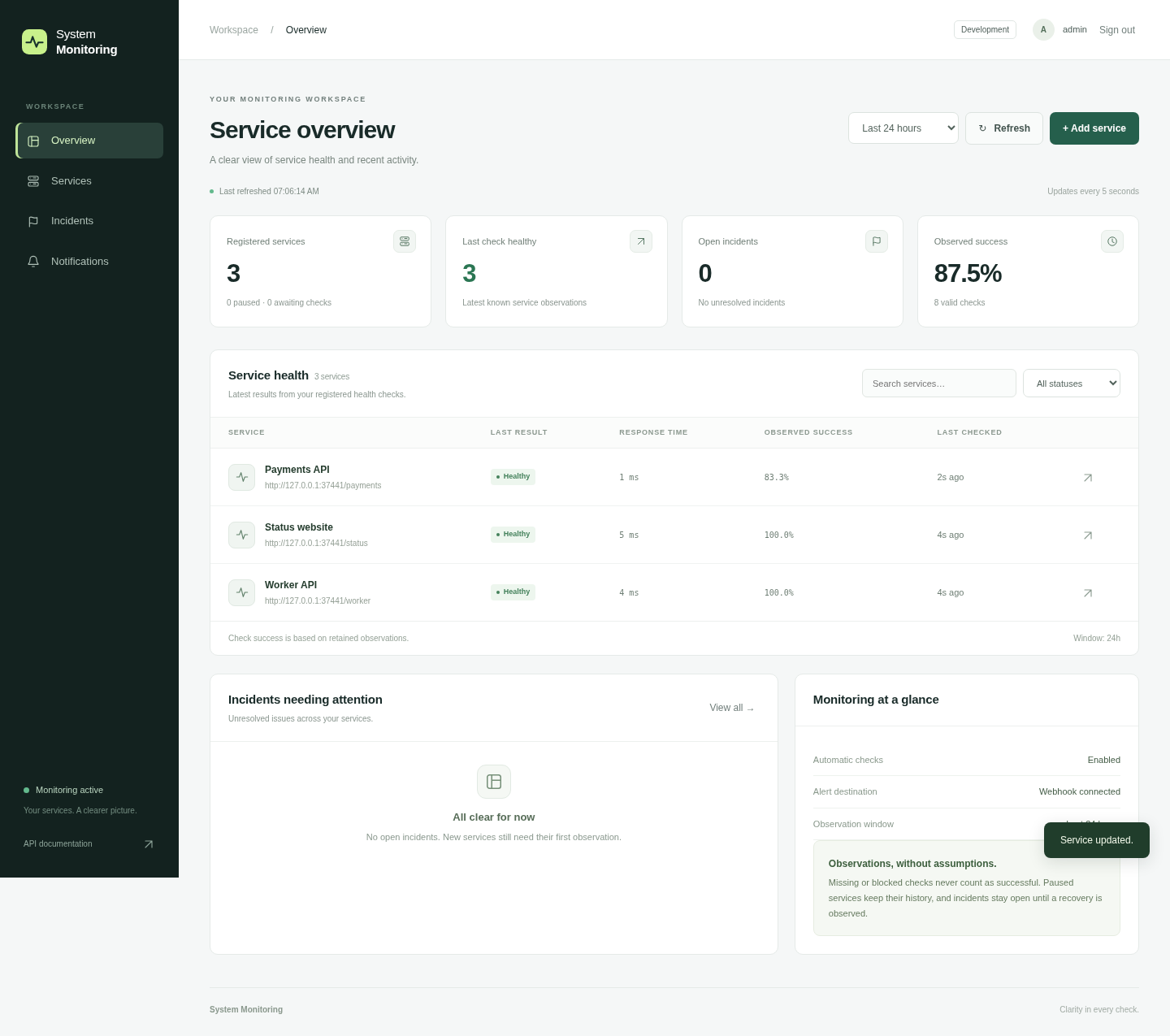This screenshot has width=1170, height=1036.
Task: Open the All statuses filter dropdown
Action: 1072,384
